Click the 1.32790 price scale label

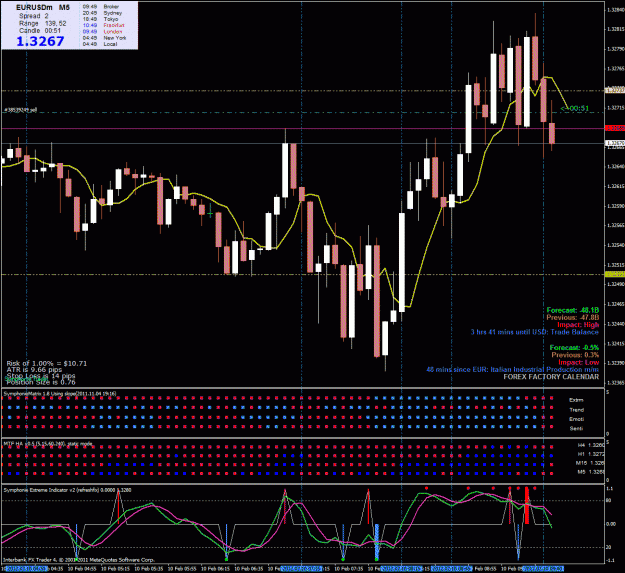pos(615,49)
